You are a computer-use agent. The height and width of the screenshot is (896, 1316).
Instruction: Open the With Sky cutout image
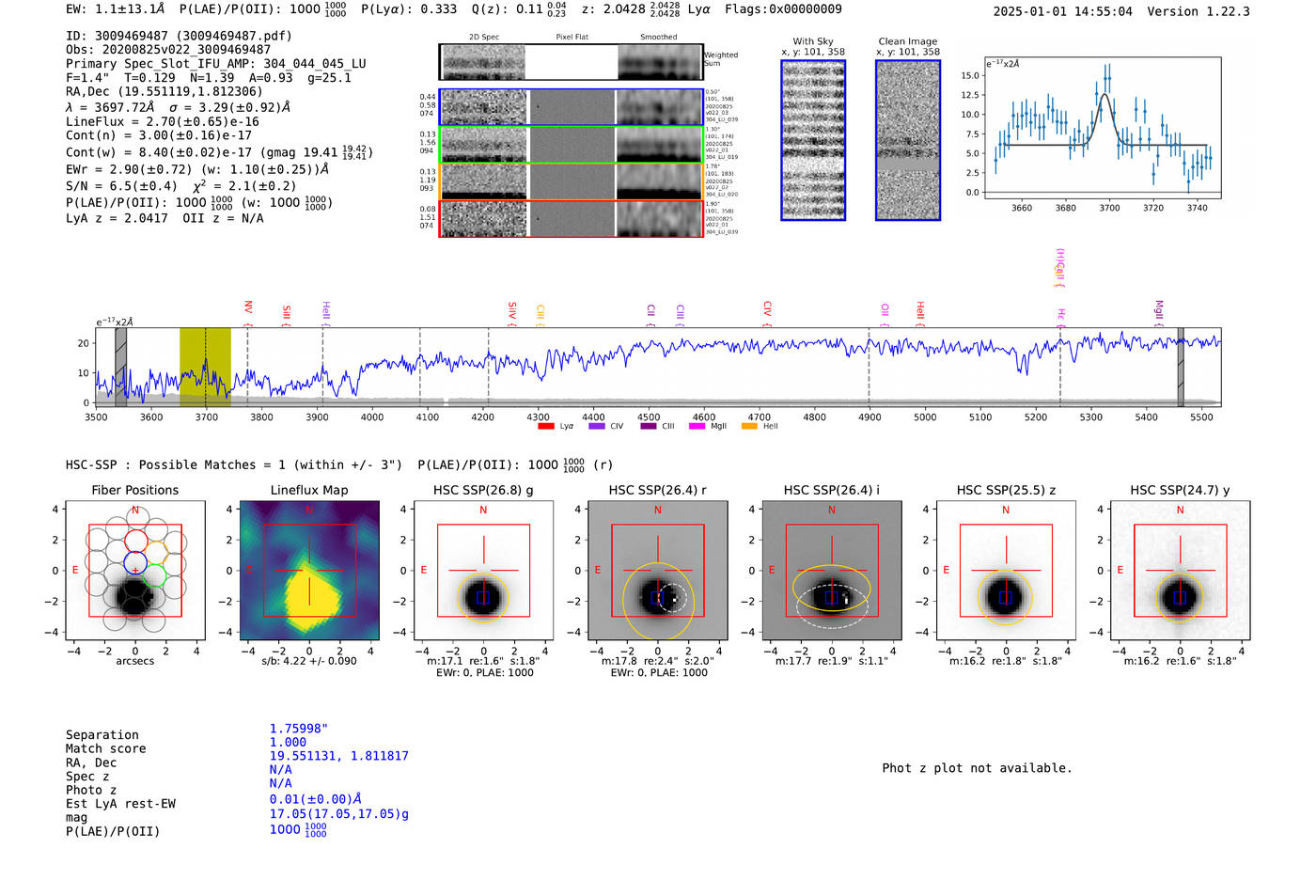point(813,140)
